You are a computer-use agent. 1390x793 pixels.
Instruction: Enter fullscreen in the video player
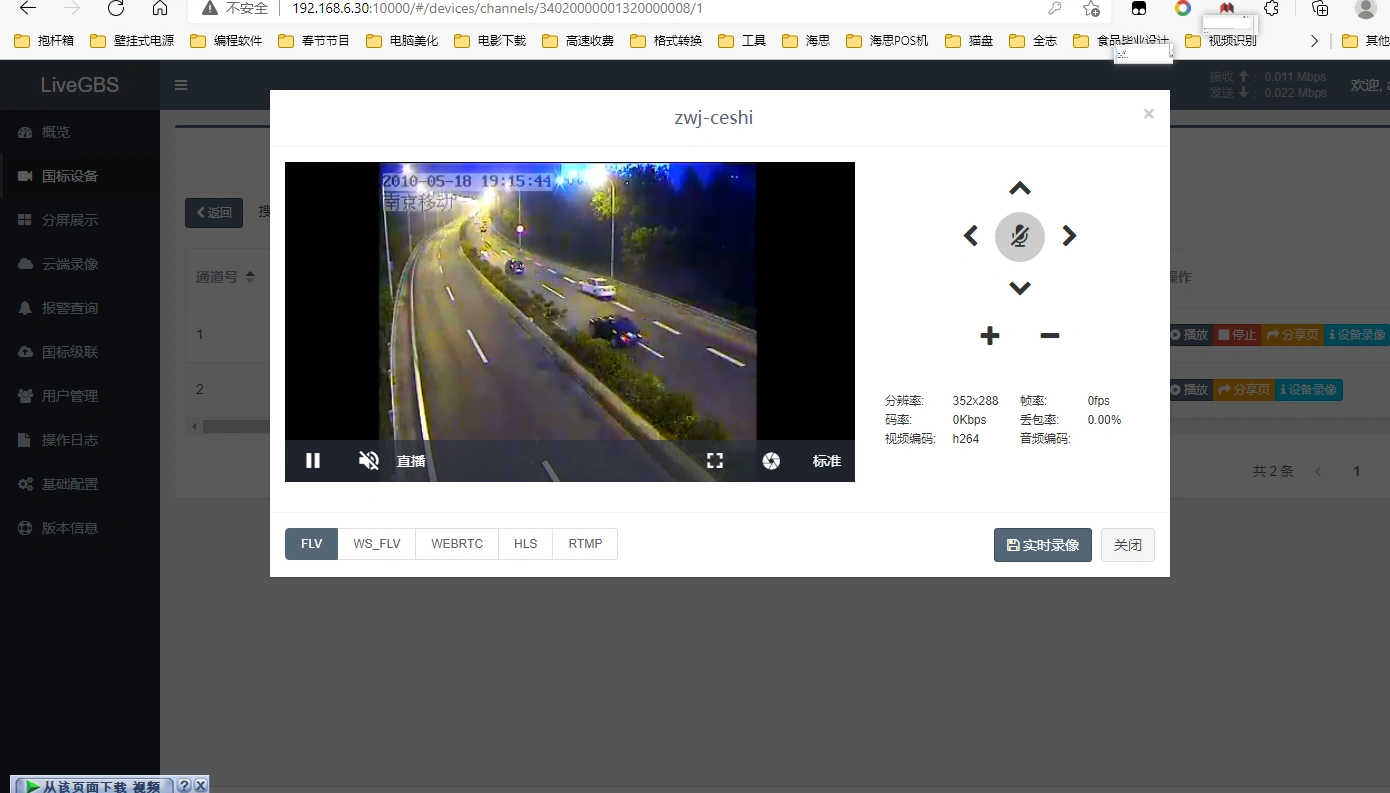(x=715, y=461)
